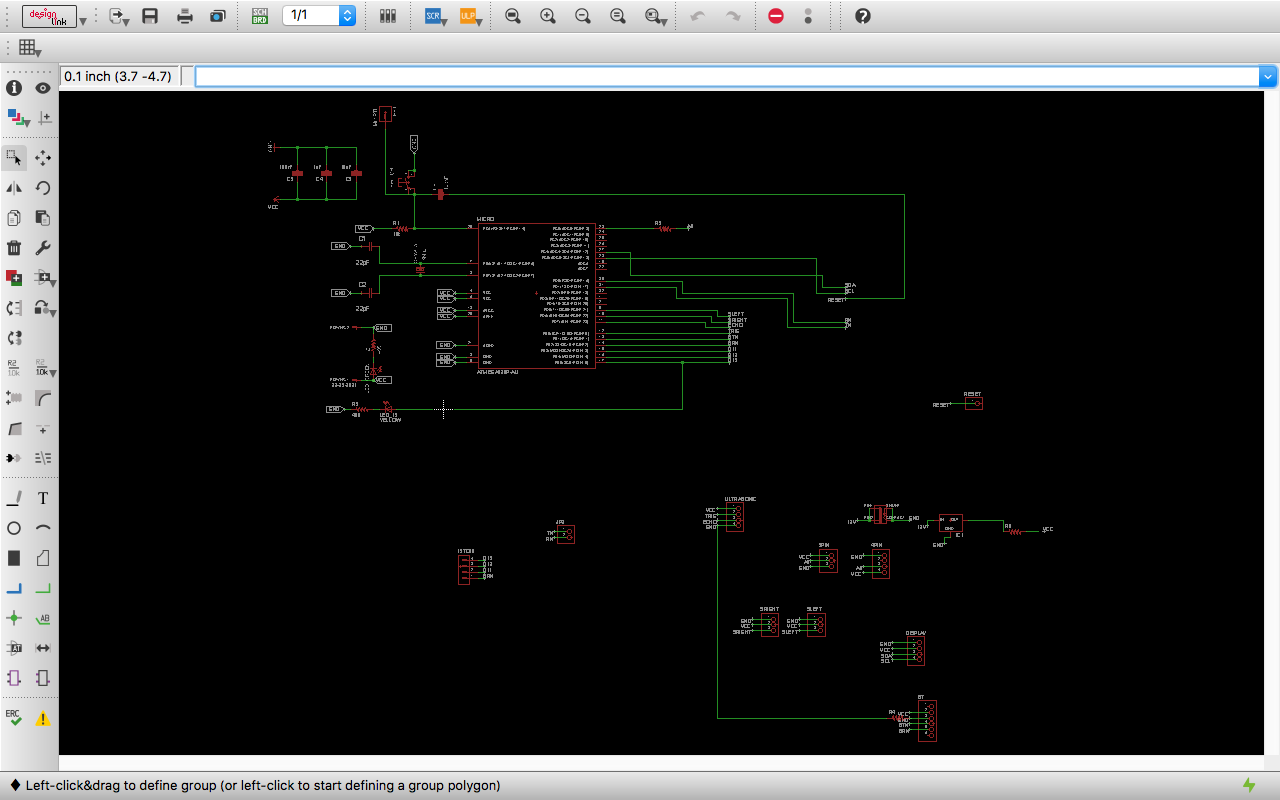This screenshot has height=800, width=1280.
Task: Focus the command line input field
Action: click(x=727, y=76)
